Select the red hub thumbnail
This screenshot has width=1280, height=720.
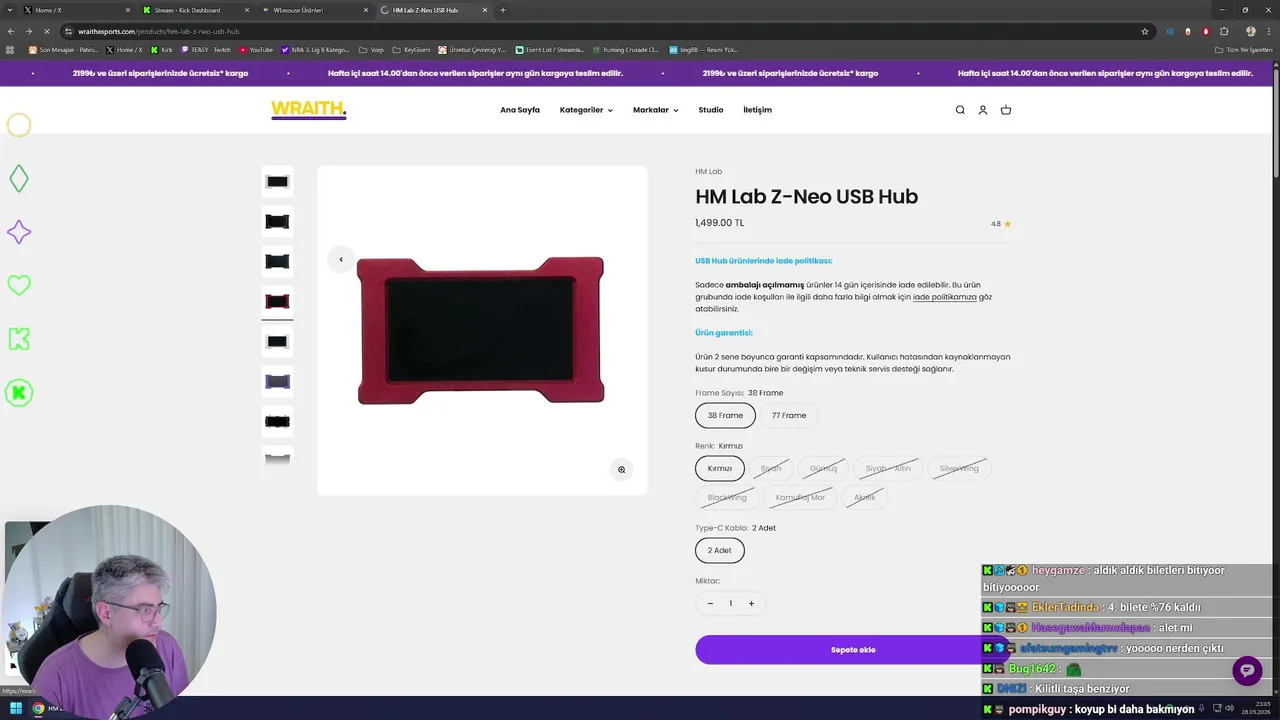coord(277,301)
